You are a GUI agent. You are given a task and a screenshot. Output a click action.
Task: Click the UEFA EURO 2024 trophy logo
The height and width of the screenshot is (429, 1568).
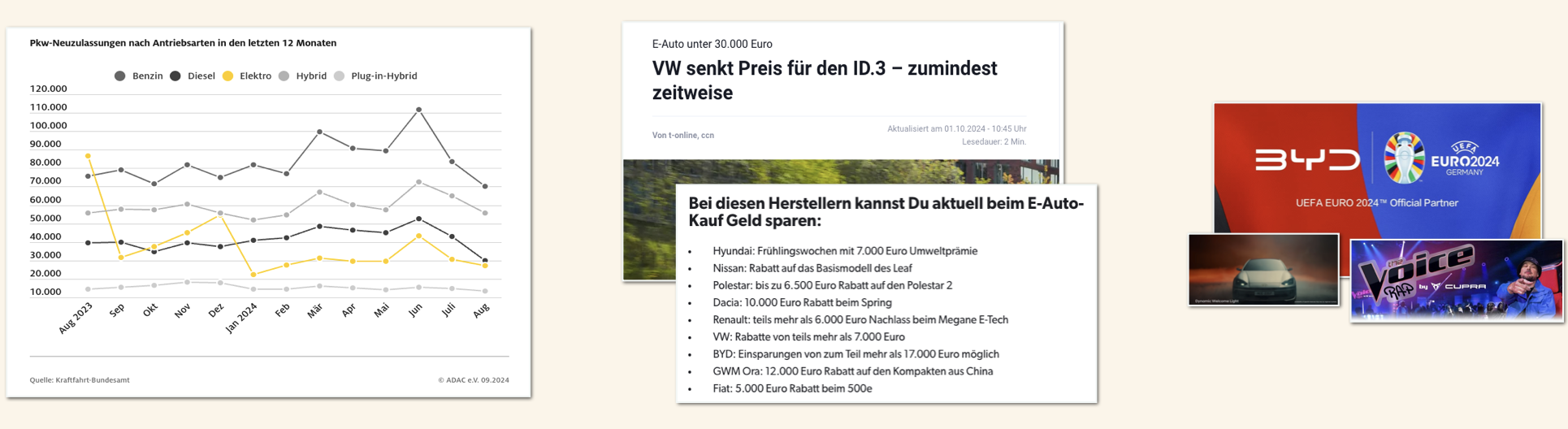coord(1404,158)
